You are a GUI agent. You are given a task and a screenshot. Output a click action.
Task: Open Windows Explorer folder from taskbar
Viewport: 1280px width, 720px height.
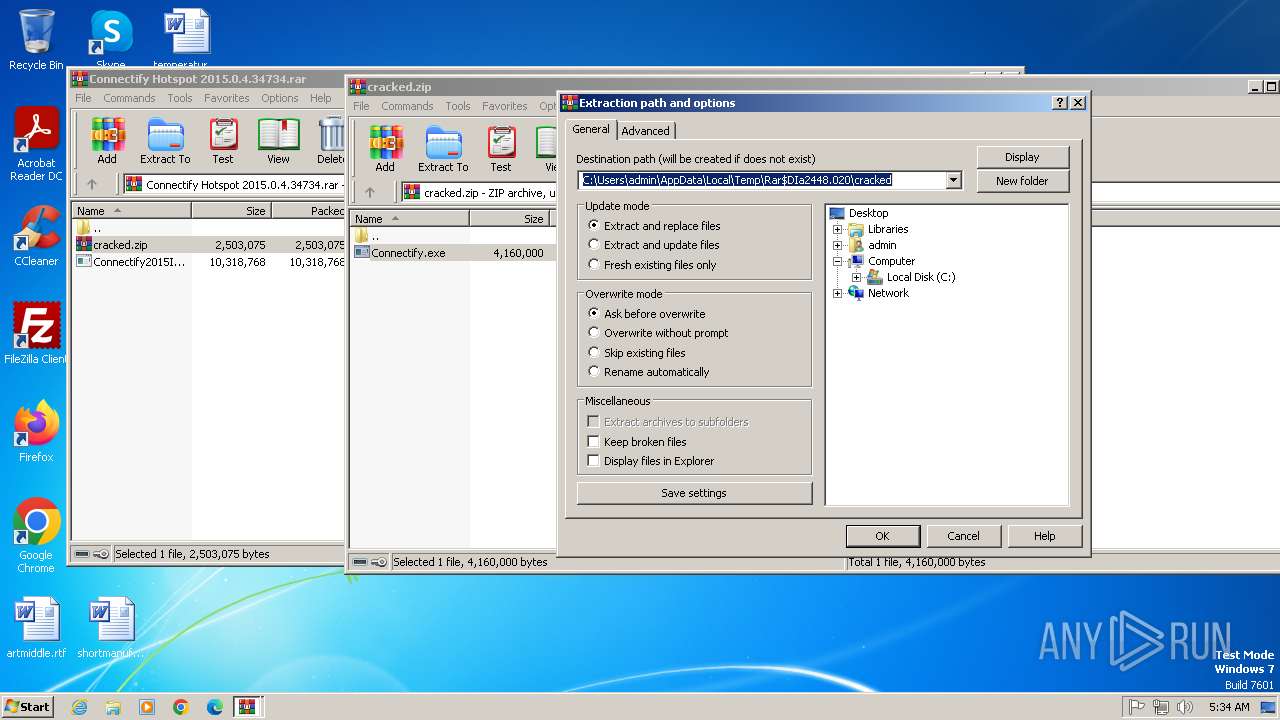click(x=113, y=707)
